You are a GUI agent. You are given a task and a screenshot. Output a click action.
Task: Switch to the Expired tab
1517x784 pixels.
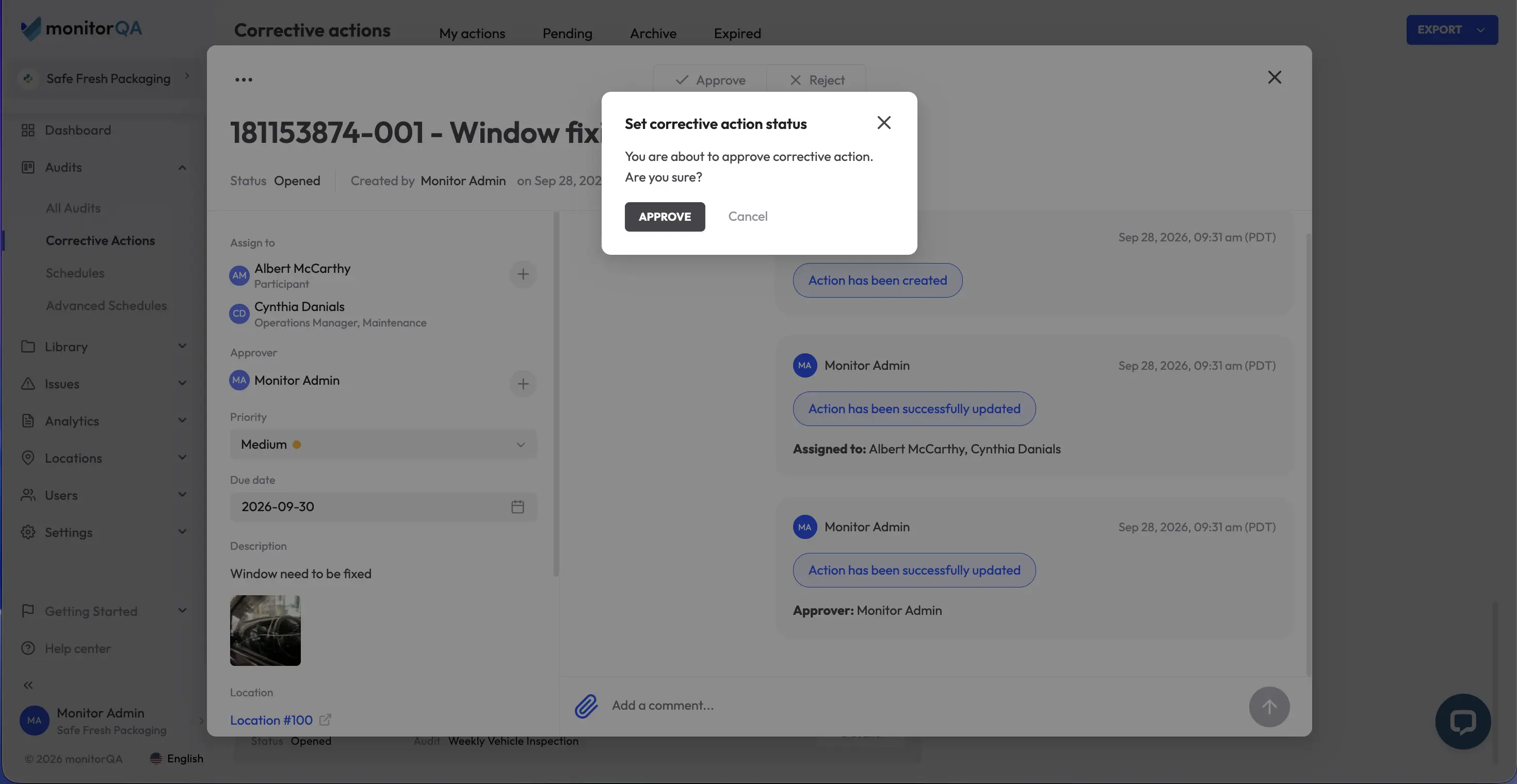[737, 34]
